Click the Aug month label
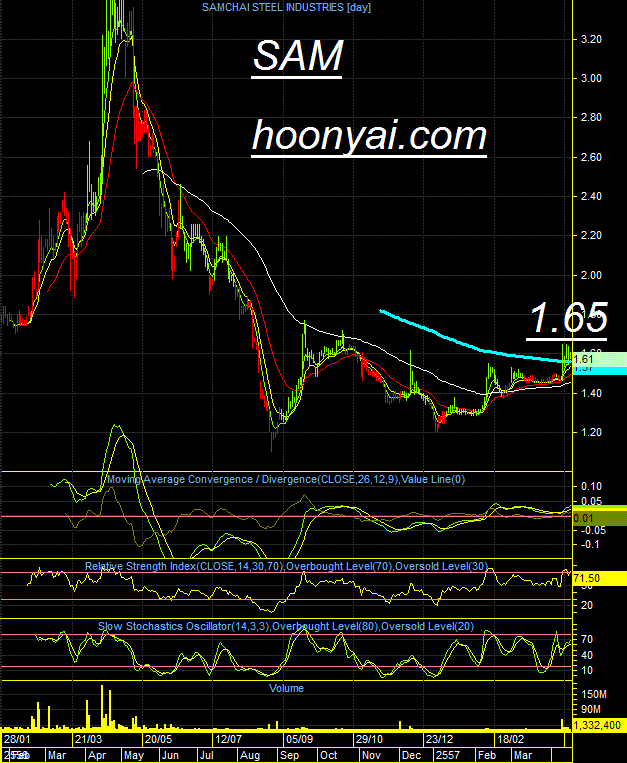This screenshot has width=627, height=763. click(x=250, y=756)
